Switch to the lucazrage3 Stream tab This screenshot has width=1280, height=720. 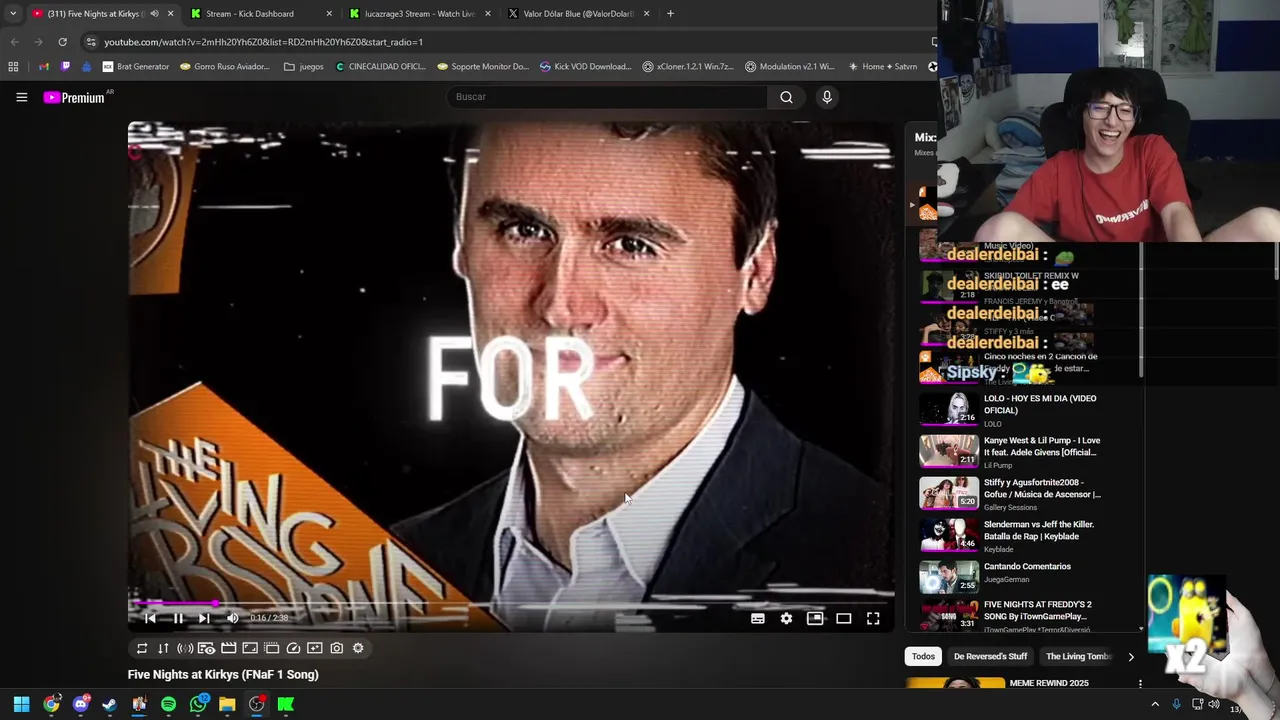(419, 14)
